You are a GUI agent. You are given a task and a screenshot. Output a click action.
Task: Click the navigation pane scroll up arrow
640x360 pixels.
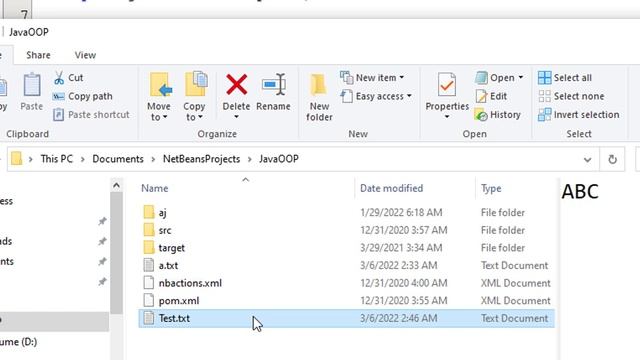[116, 186]
